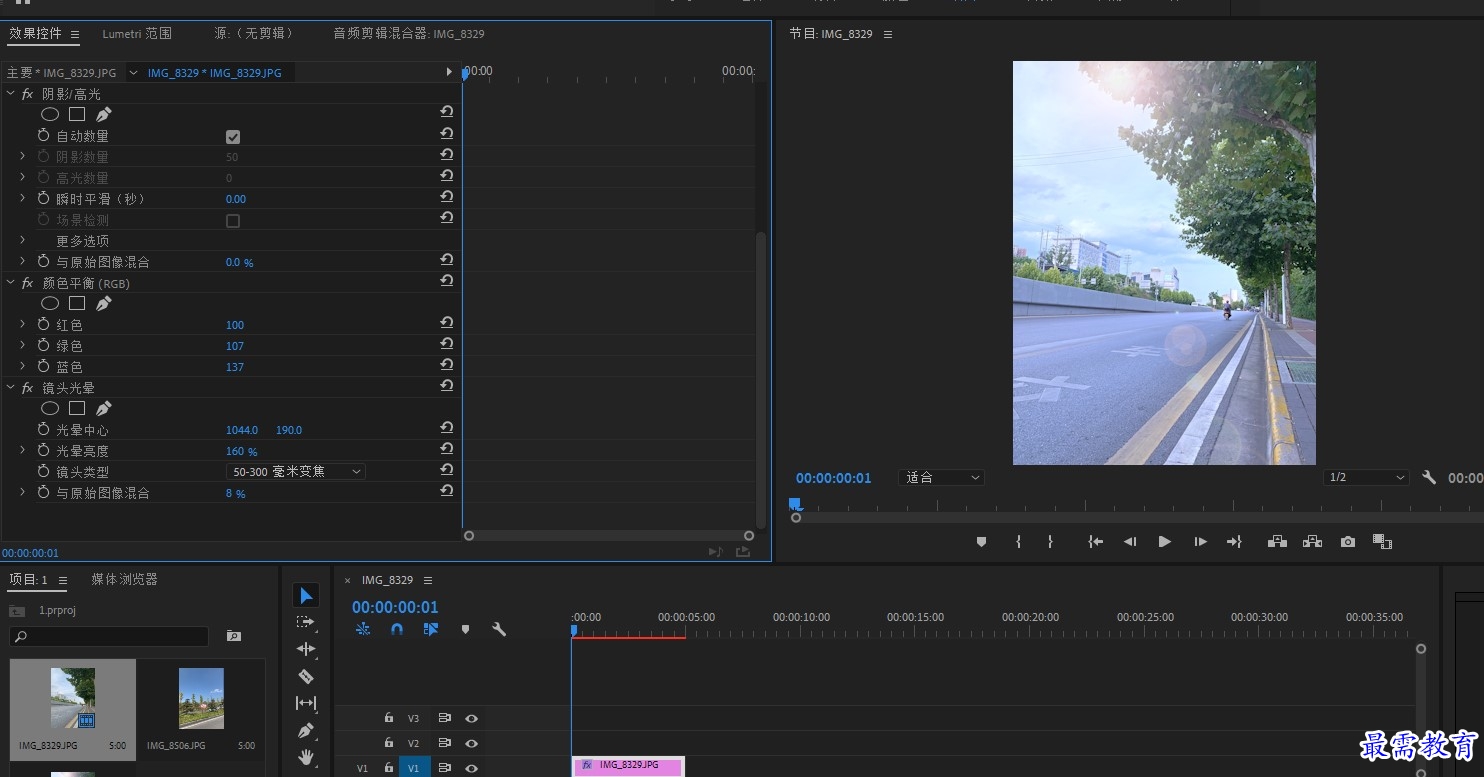This screenshot has width=1484, height=777.
Task: Open comparison view button
Action: click(1383, 542)
